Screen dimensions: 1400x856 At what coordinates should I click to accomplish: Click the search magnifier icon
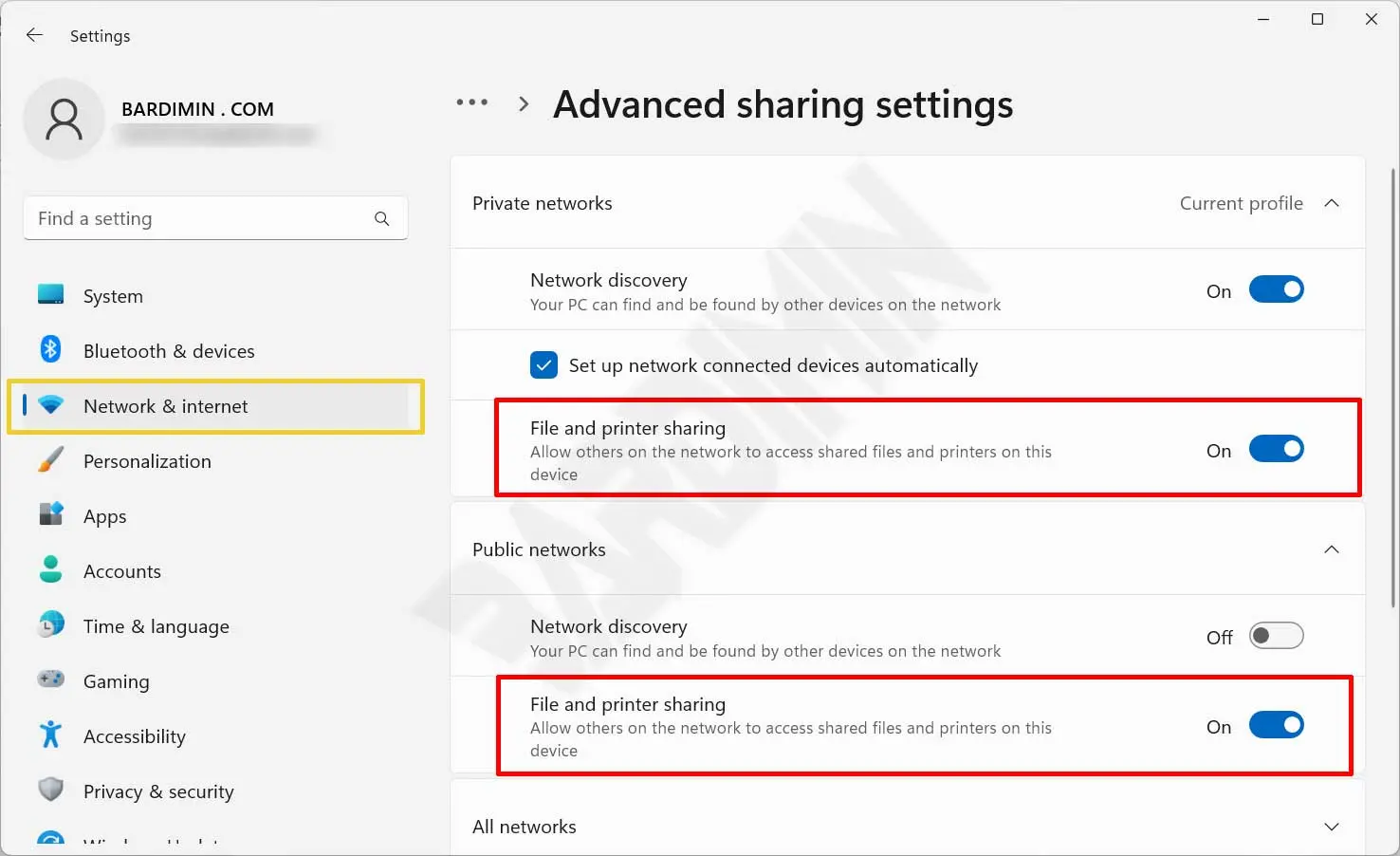[x=381, y=218]
